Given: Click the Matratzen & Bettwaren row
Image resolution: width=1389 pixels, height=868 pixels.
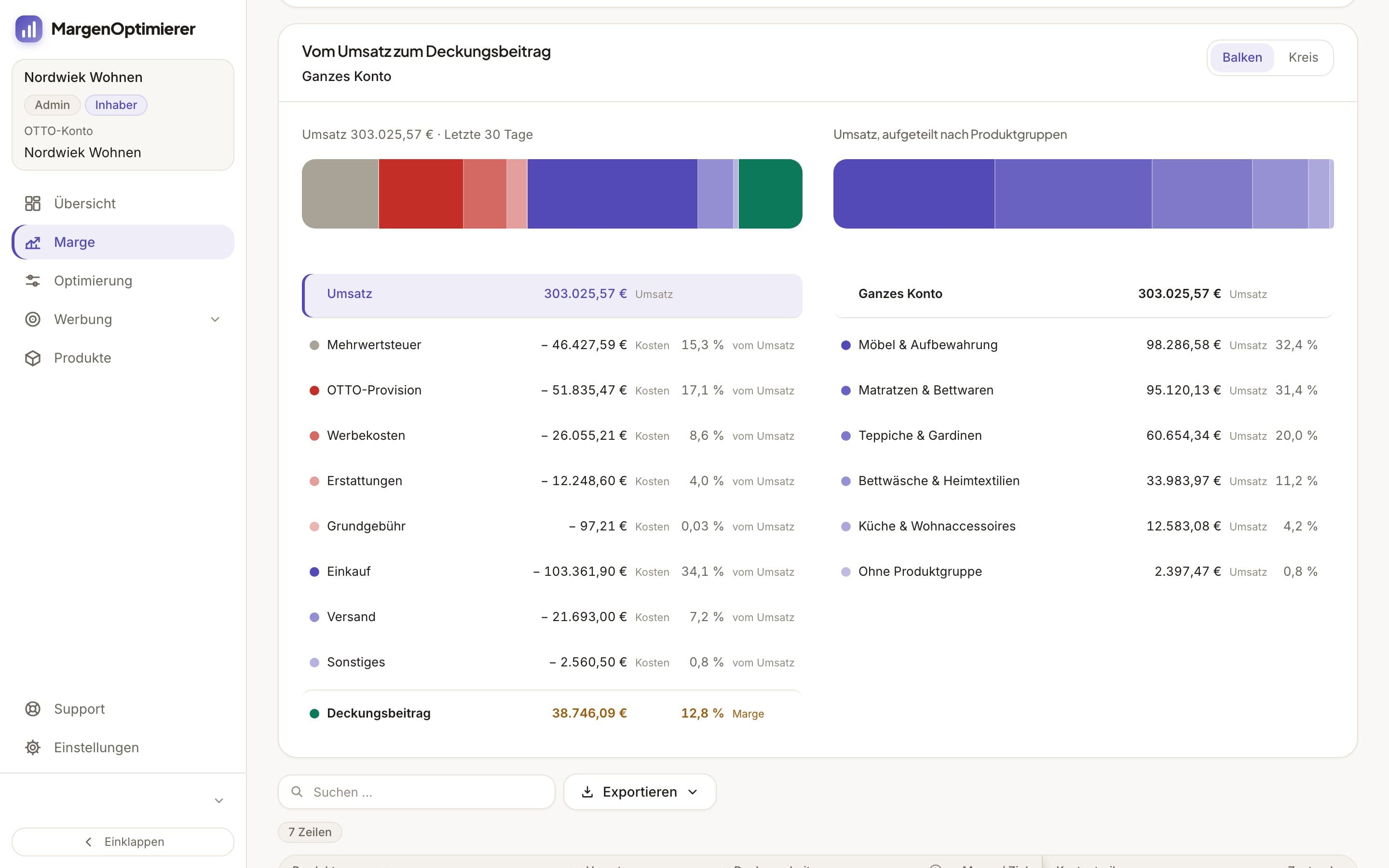Looking at the screenshot, I should coord(1083,391).
